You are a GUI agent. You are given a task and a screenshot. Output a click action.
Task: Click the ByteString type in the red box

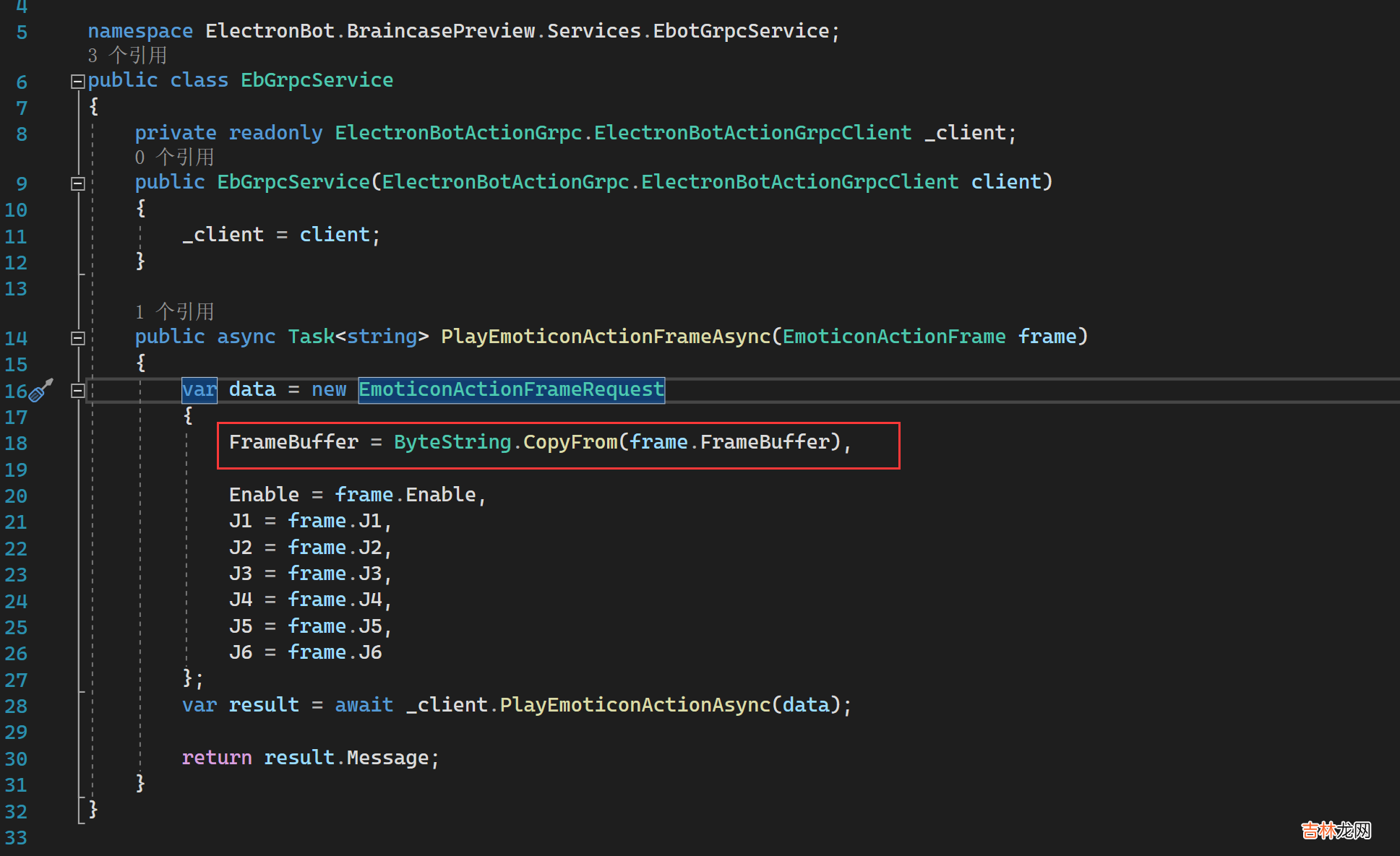[452, 442]
